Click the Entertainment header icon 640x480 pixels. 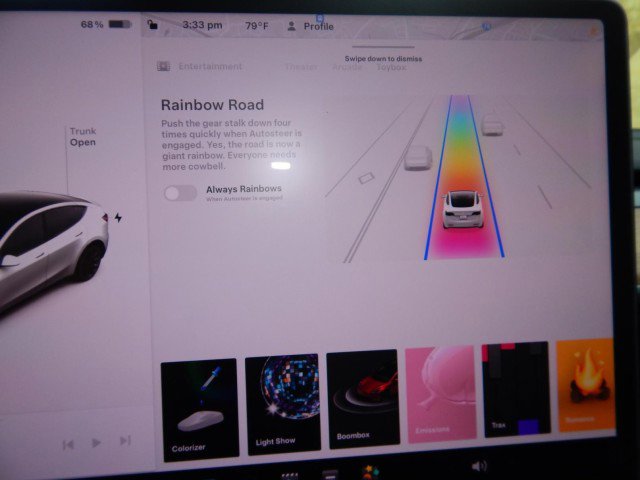pos(164,67)
